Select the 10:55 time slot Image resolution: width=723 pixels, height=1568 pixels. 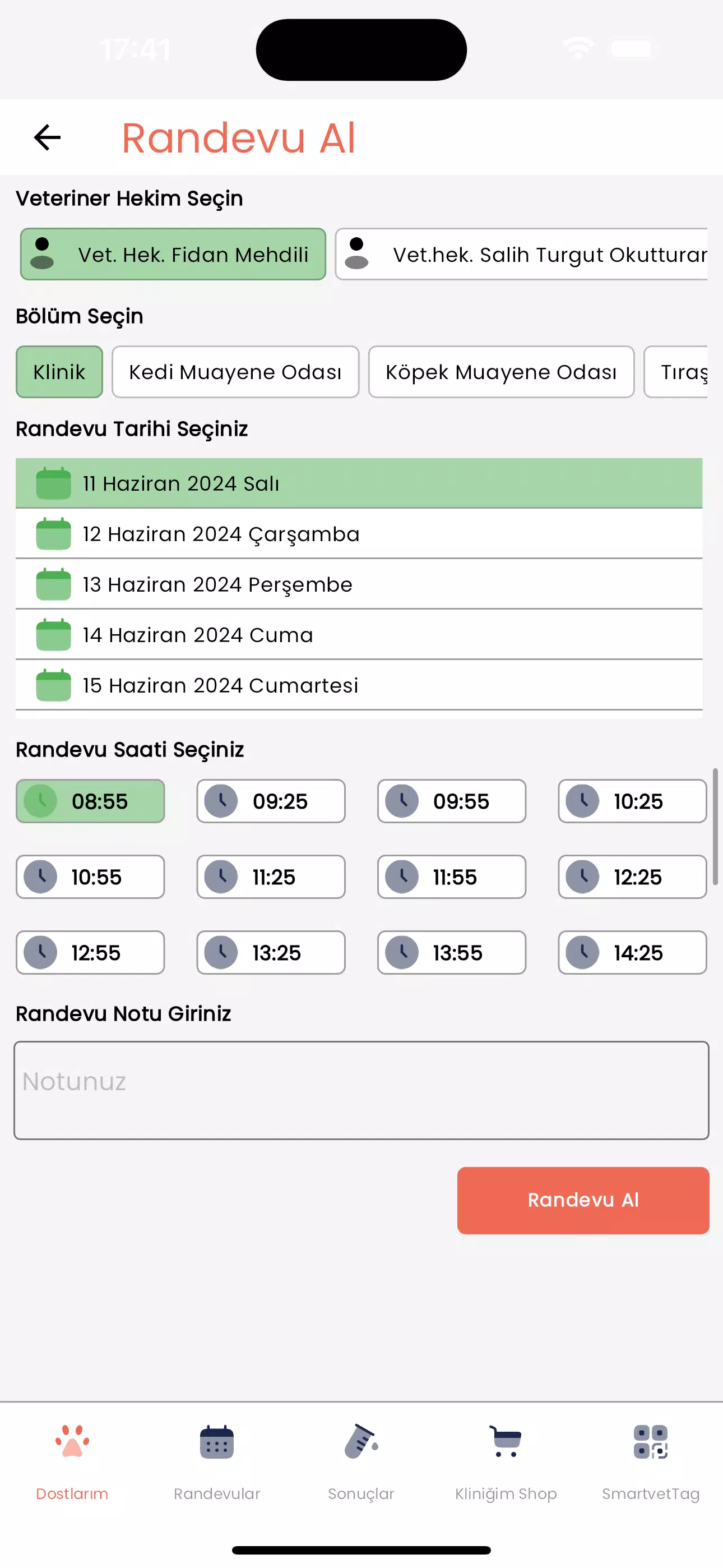90,877
